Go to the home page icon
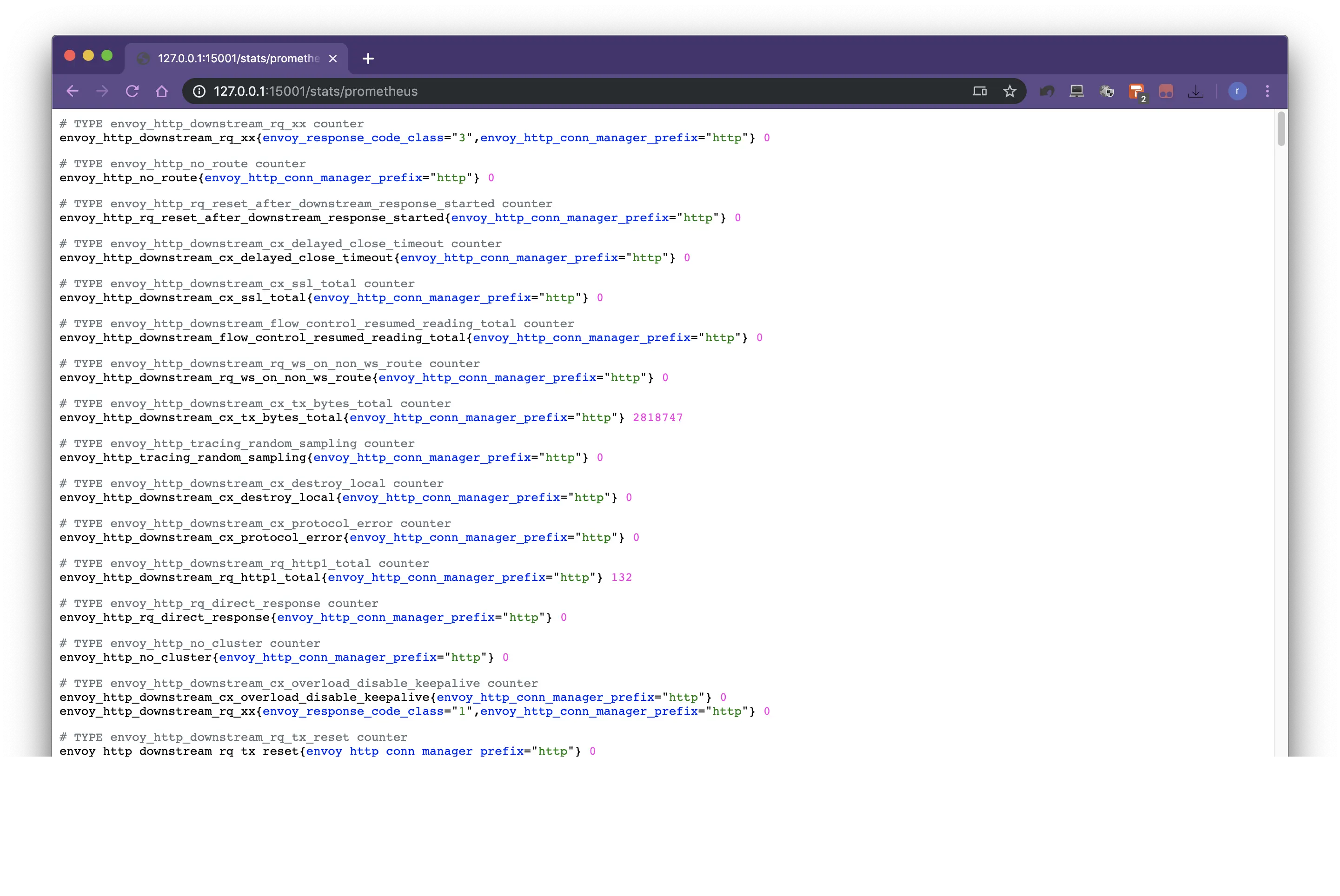This screenshot has height=896, width=1340. (162, 92)
